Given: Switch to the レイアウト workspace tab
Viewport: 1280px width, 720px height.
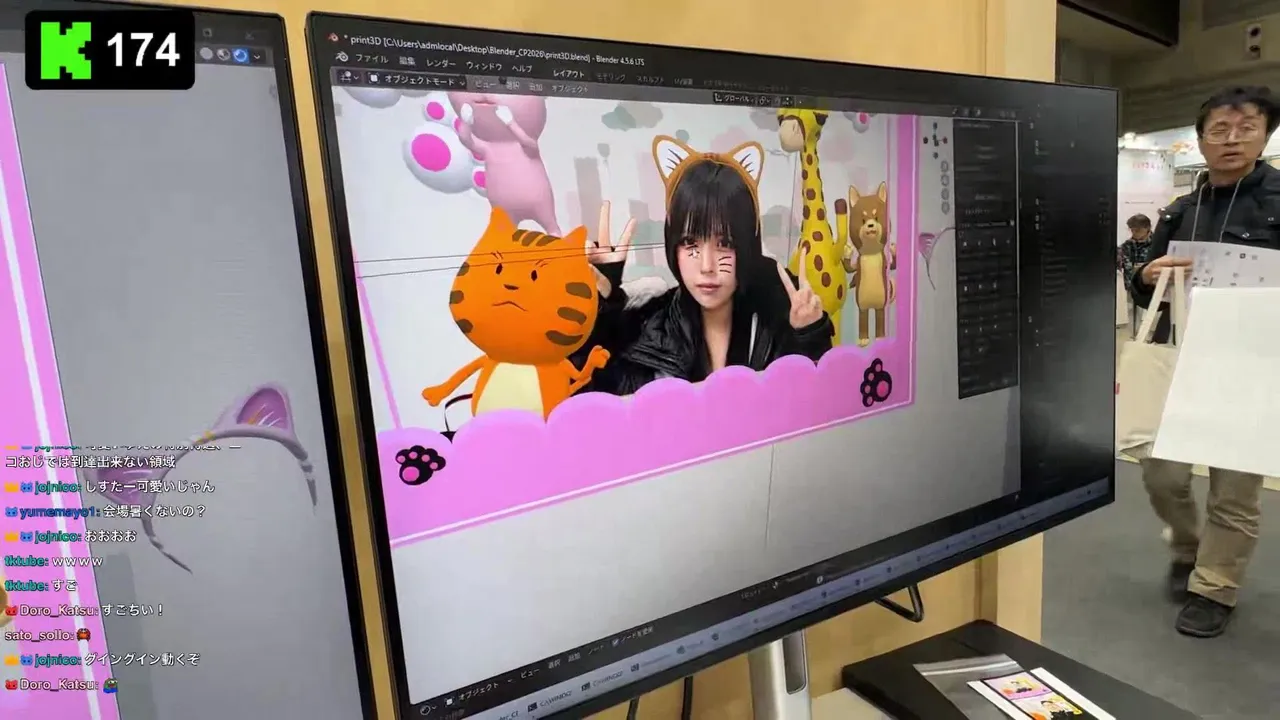Looking at the screenshot, I should [x=569, y=74].
